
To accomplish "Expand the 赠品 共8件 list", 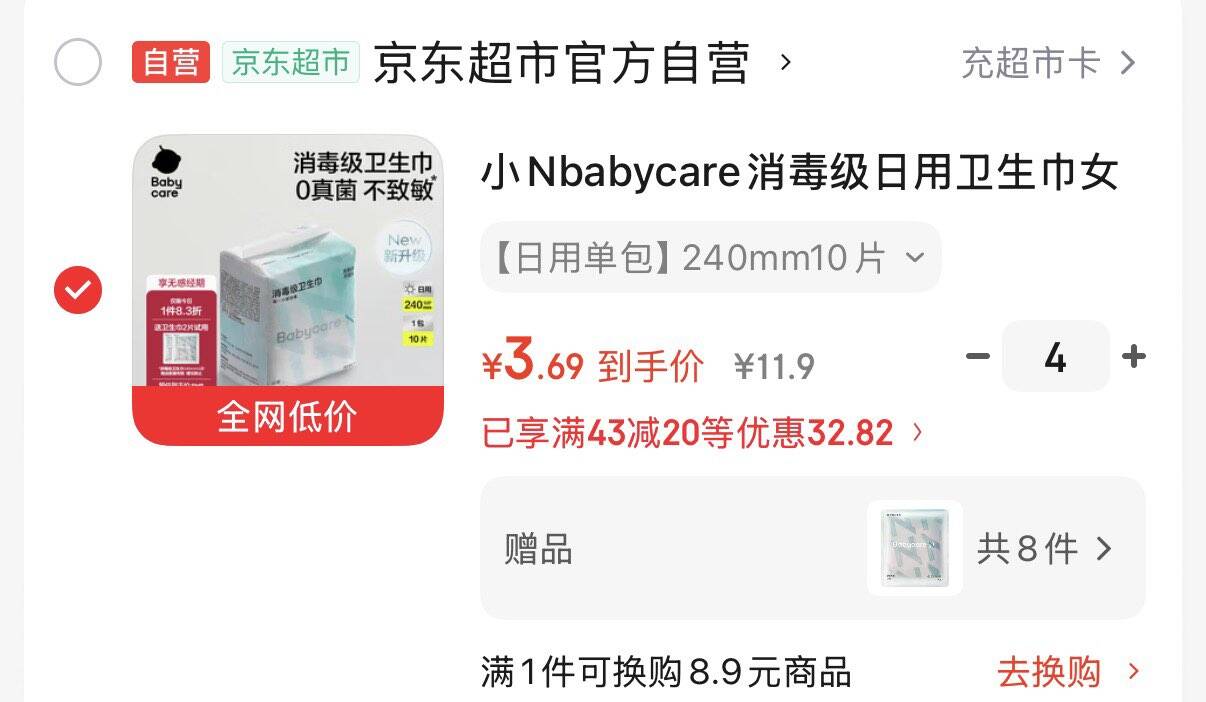I will (813, 548).
